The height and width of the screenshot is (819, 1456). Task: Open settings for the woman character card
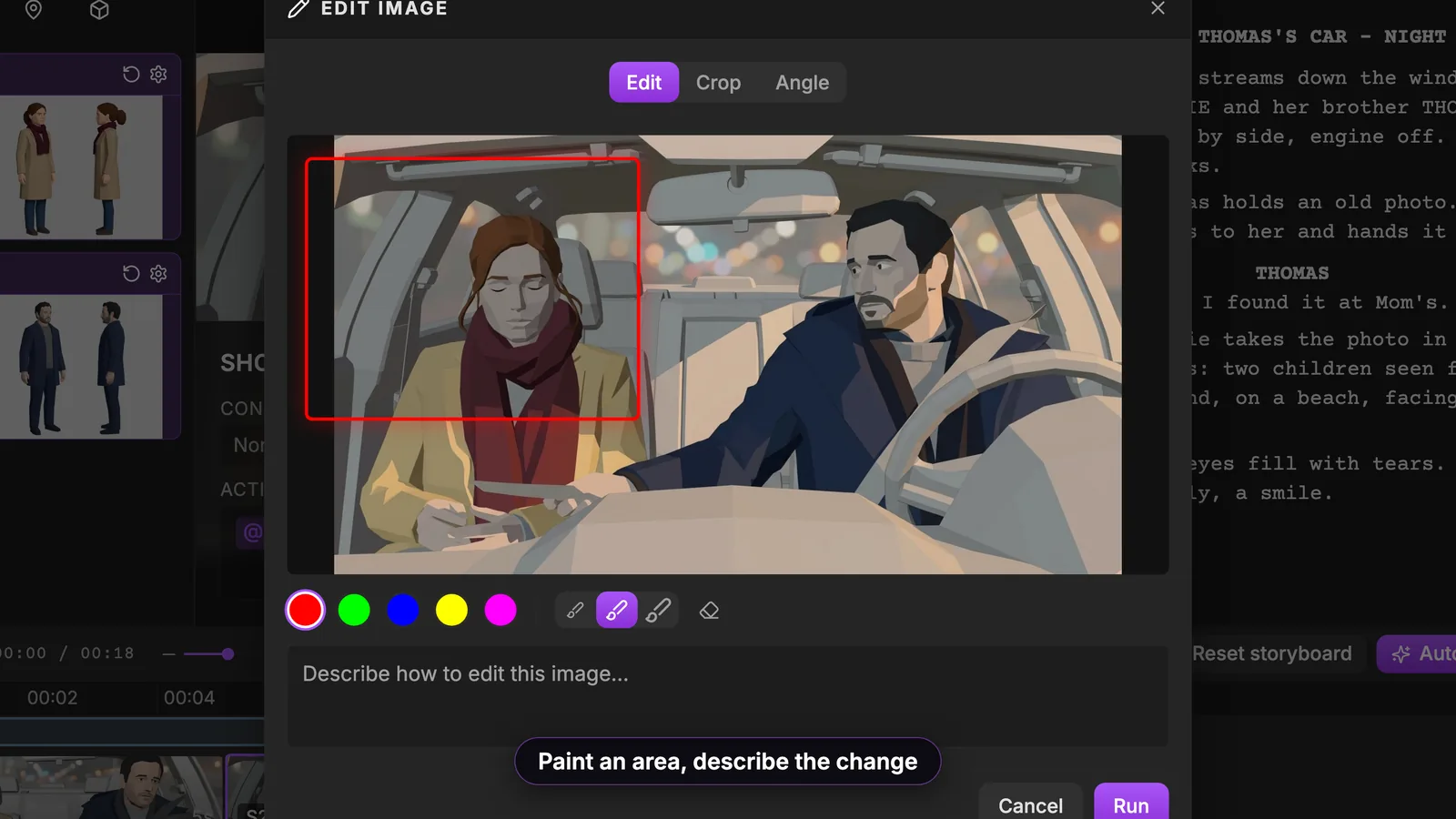click(x=158, y=74)
